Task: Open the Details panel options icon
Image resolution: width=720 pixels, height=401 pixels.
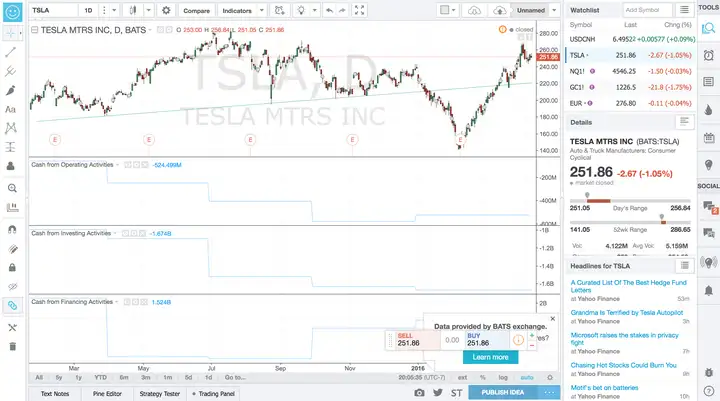Action: click(684, 122)
